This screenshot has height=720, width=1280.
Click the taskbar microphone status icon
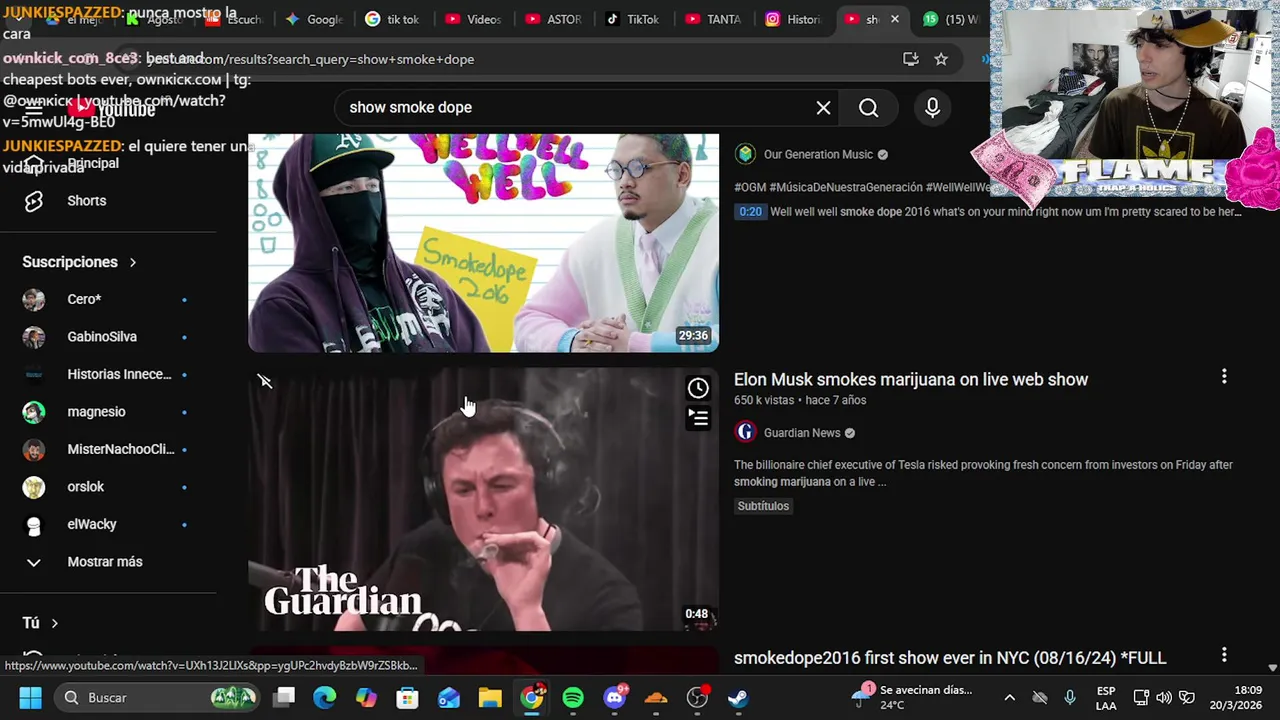tap(1070, 697)
